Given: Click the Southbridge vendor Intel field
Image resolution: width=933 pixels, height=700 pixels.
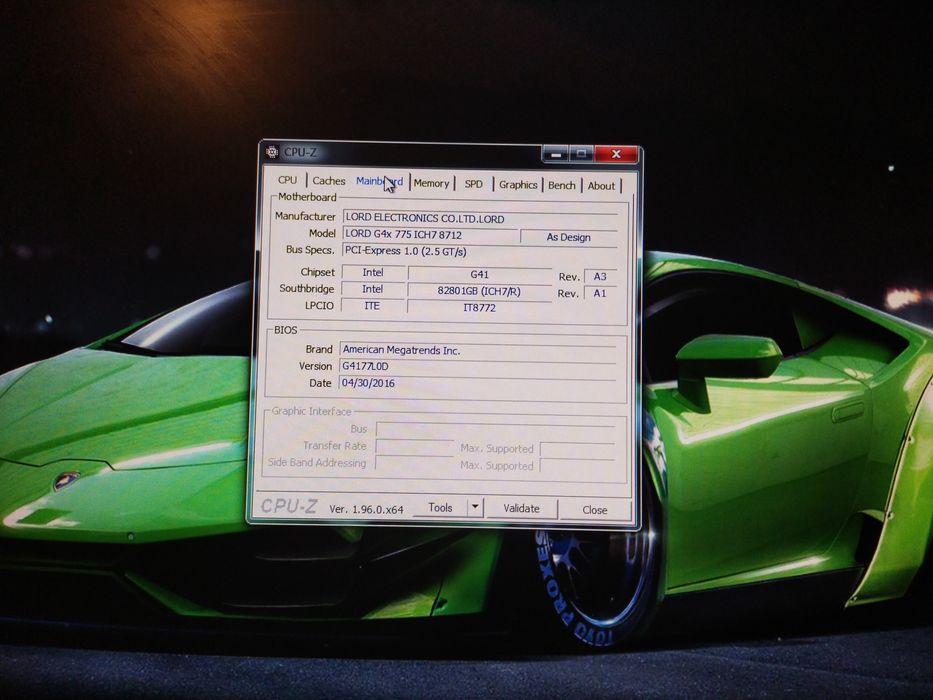Looking at the screenshot, I should [372, 289].
